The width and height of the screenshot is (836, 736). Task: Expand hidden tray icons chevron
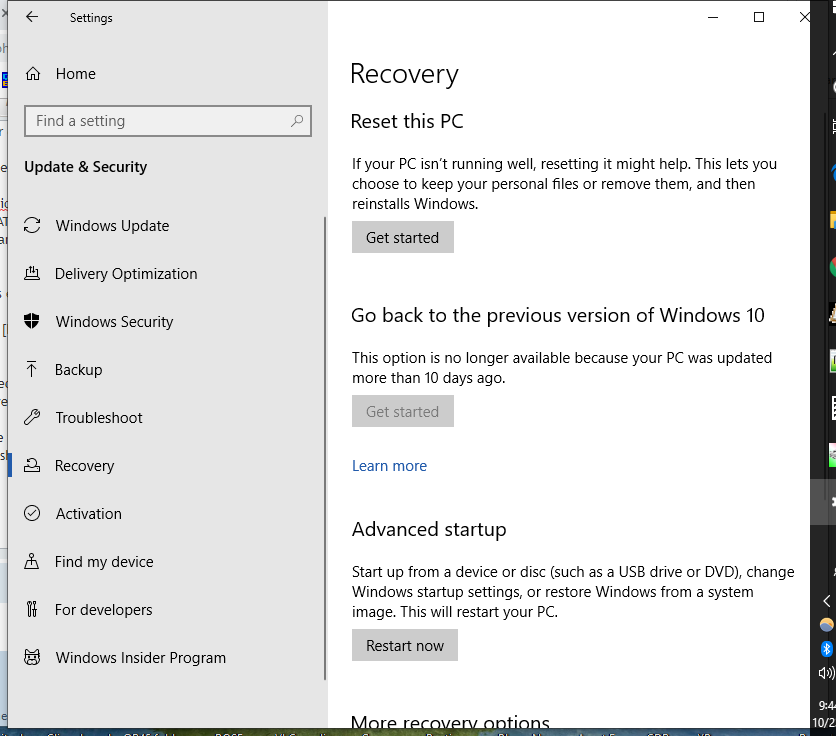pyautogui.click(x=826, y=601)
